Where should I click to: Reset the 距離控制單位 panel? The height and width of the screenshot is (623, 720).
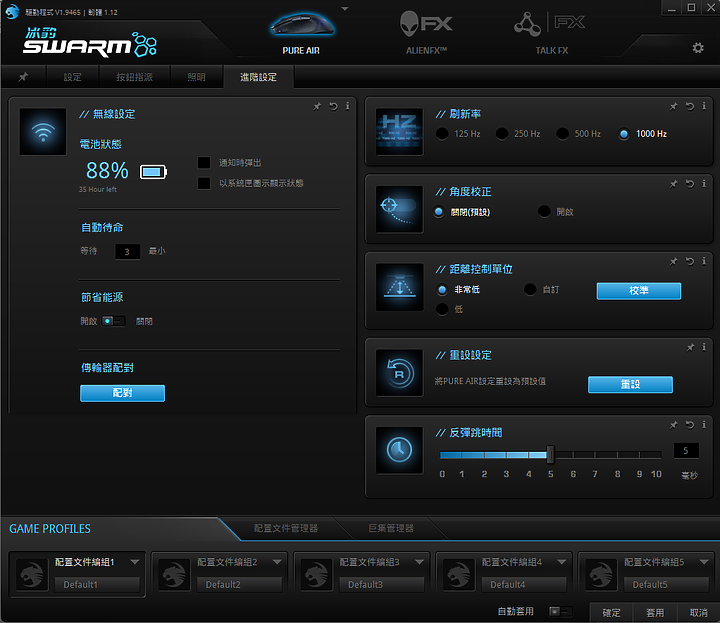(690, 262)
